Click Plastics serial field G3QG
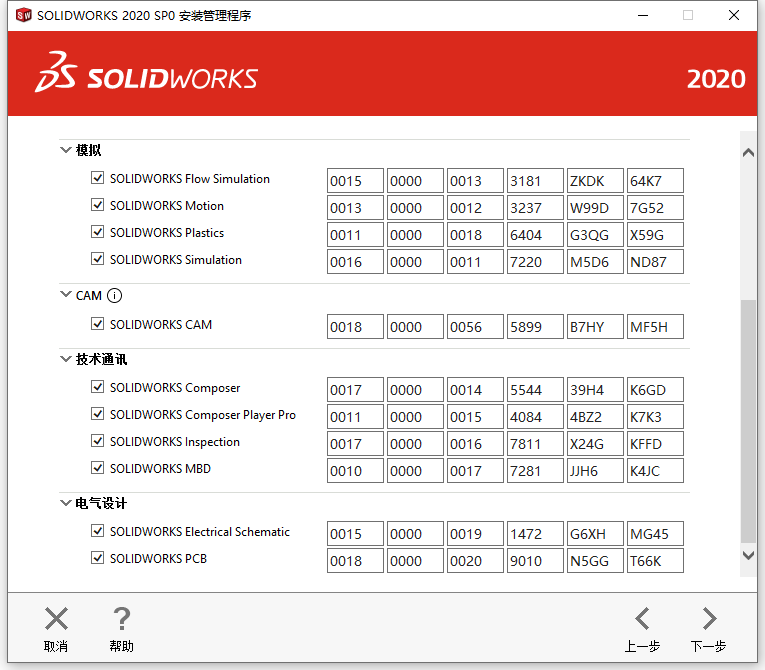Image resolution: width=765 pixels, height=670 pixels. tap(595, 235)
